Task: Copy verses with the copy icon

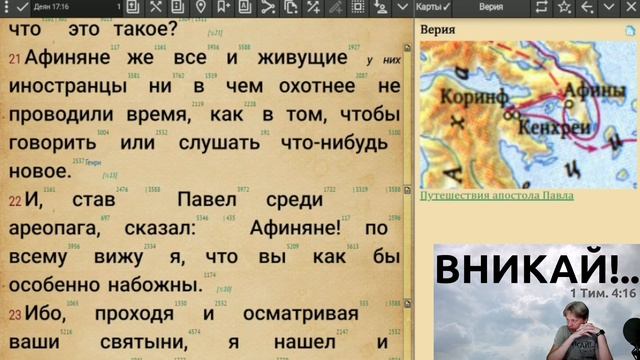Action: tap(291, 7)
